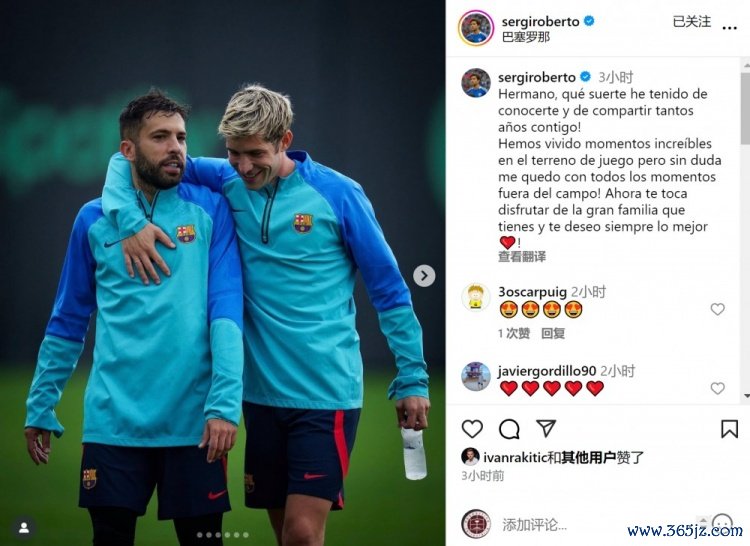Open the three-dot more options menu

729,28
